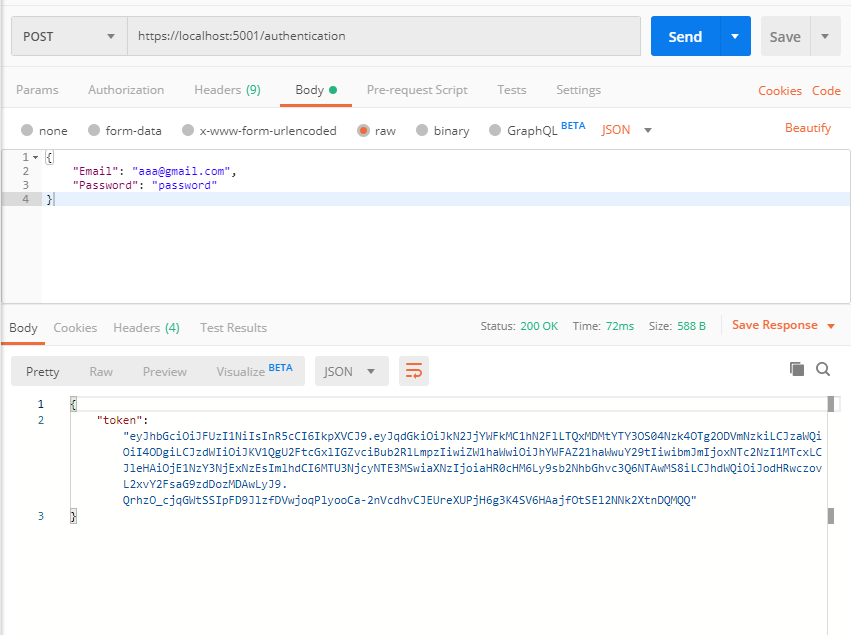The width and height of the screenshot is (854, 635).
Task: Open request Body tab
Action: (316, 90)
